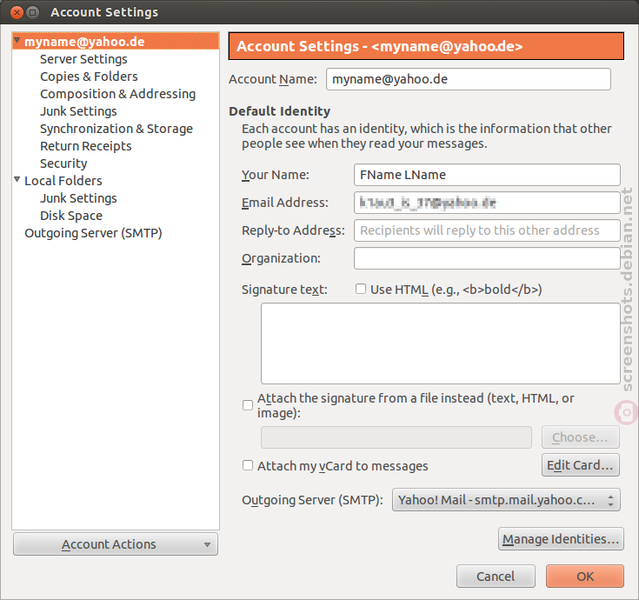The height and width of the screenshot is (600, 639).
Task: Open Disk Space under Local Folders
Action: pyautogui.click(x=71, y=216)
